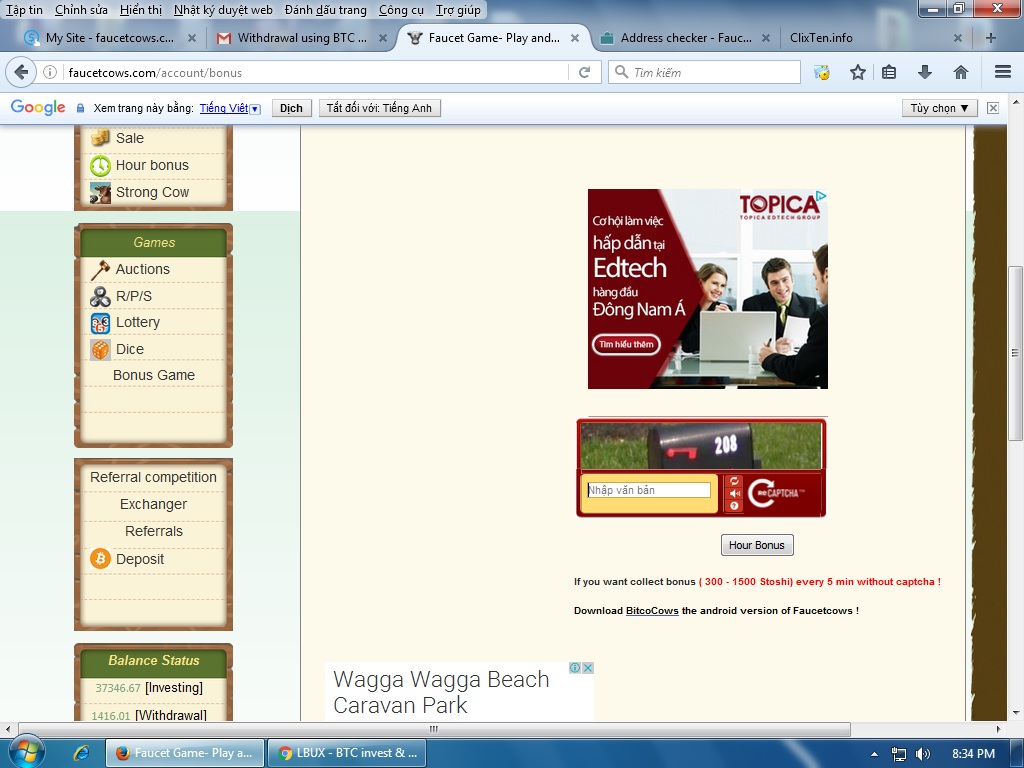
Task: Open a new browser tab
Action: [x=991, y=38]
